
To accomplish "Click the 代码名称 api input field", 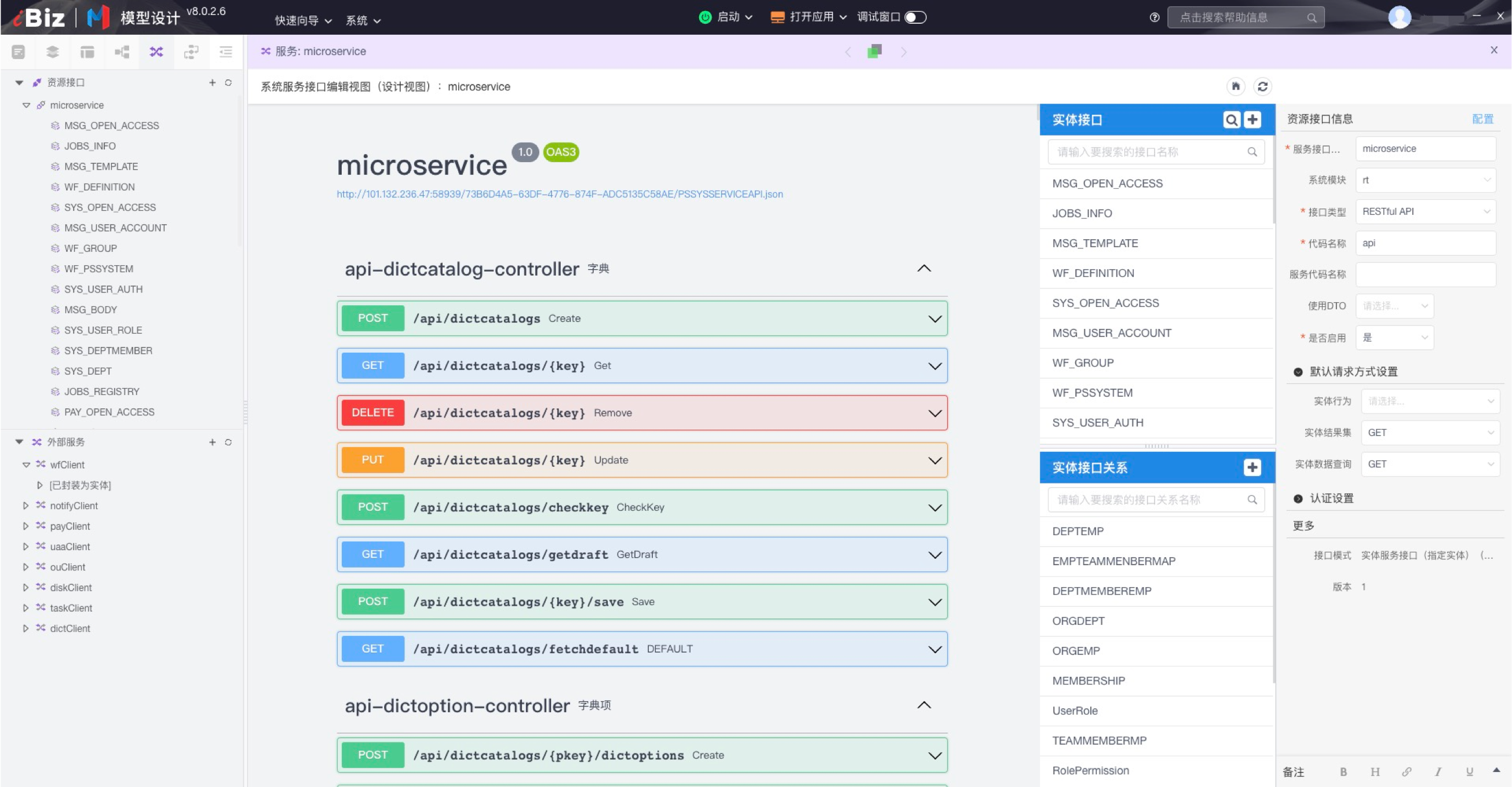I will (1425, 243).
